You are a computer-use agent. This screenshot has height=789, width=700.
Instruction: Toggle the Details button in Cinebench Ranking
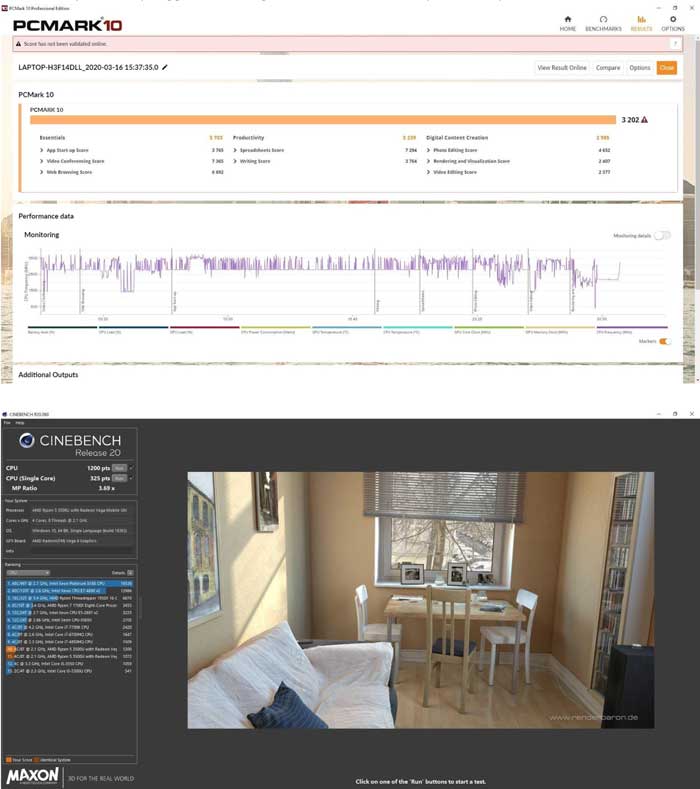(x=130, y=573)
